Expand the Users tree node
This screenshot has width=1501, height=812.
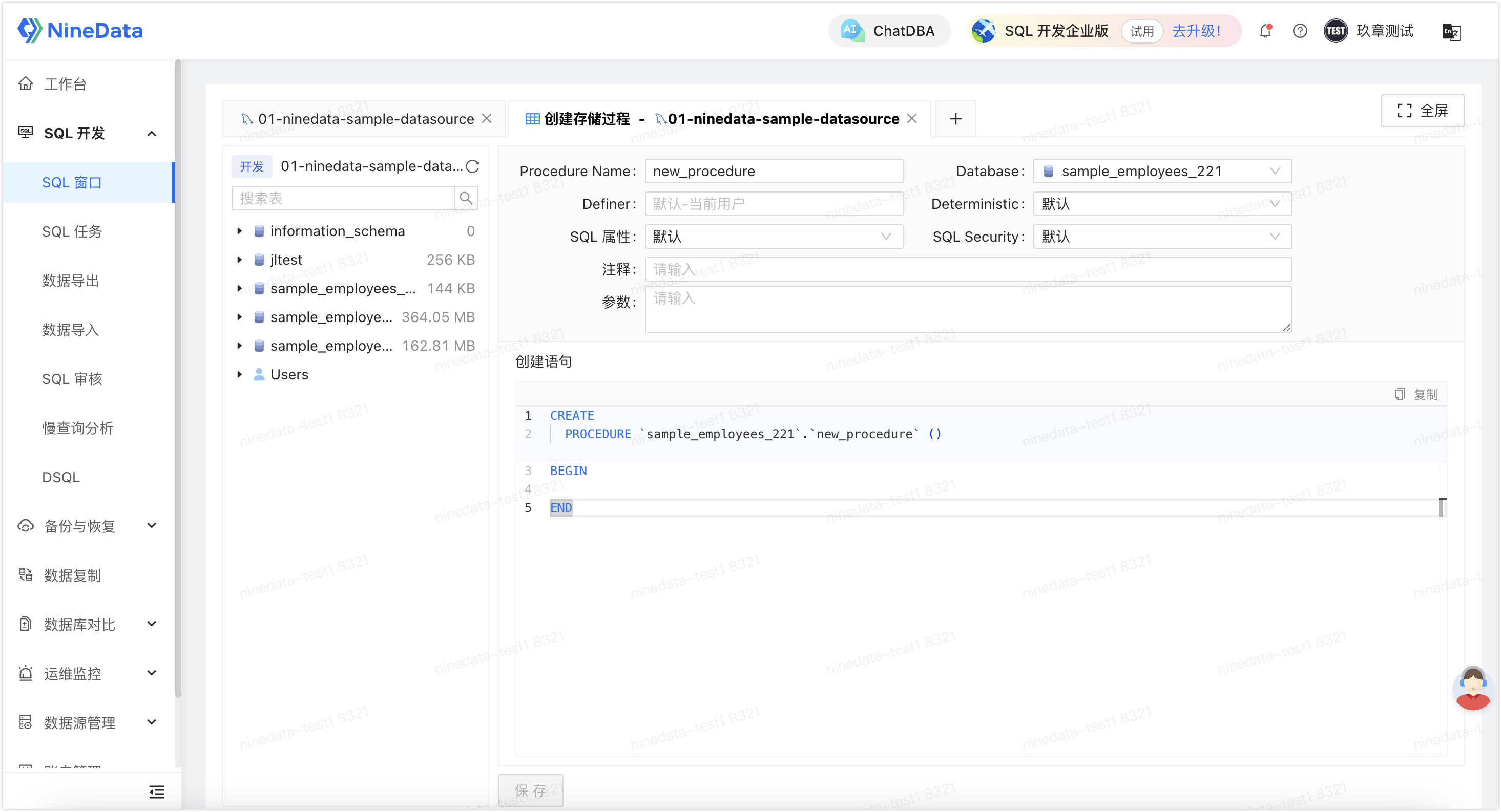coord(239,375)
